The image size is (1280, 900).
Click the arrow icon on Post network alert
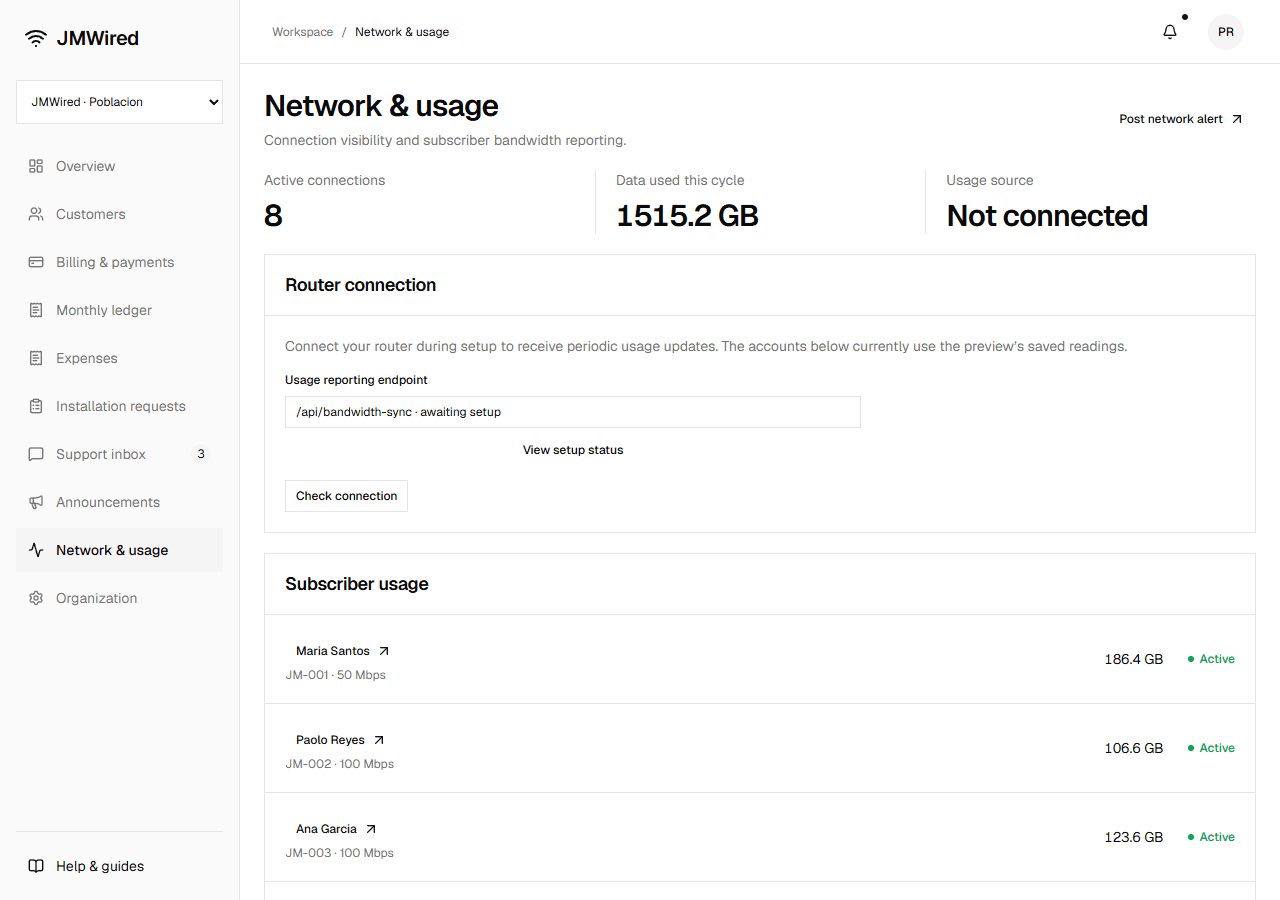click(1237, 119)
